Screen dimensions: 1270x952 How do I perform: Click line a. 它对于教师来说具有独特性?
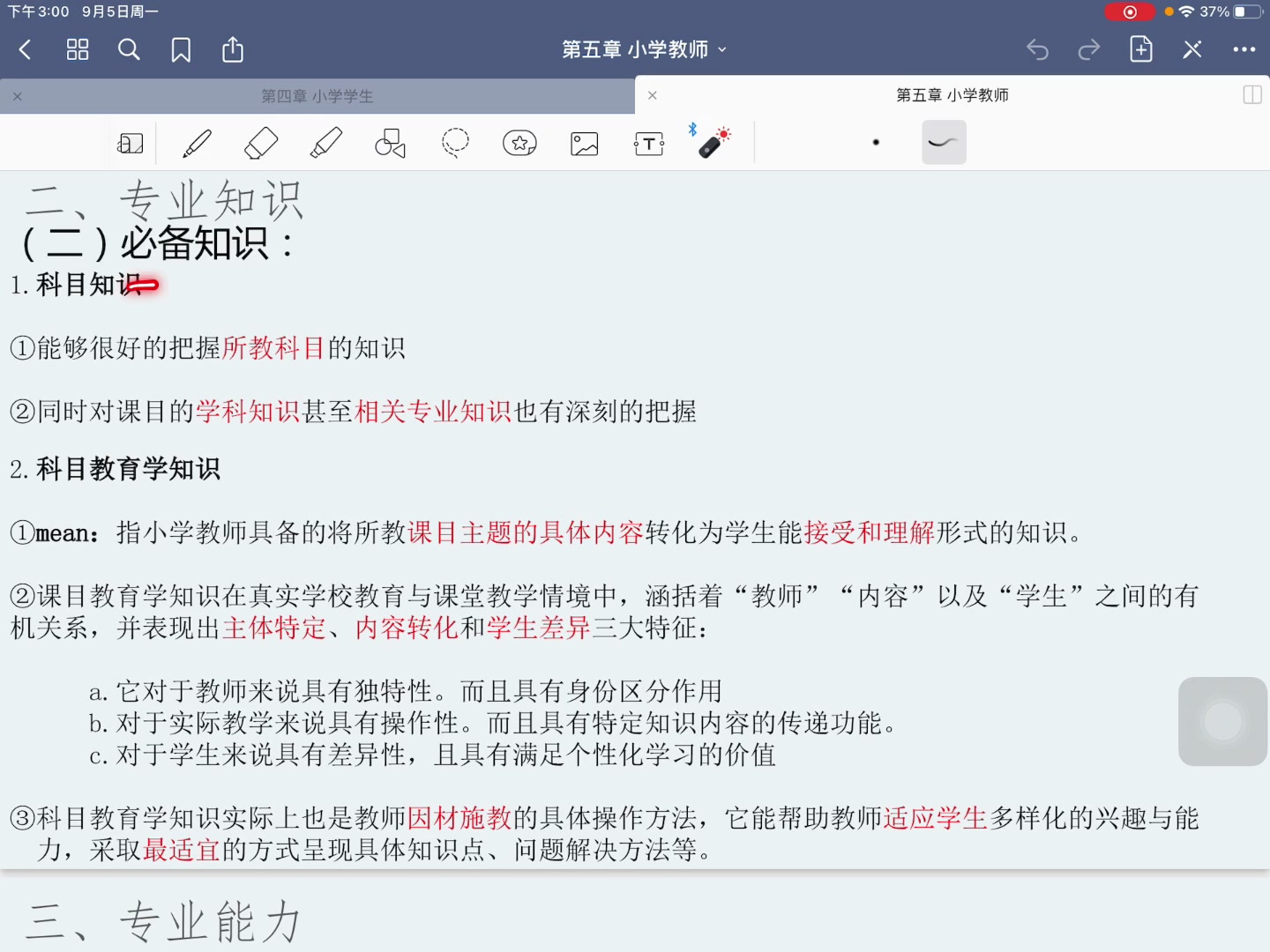tap(406, 691)
